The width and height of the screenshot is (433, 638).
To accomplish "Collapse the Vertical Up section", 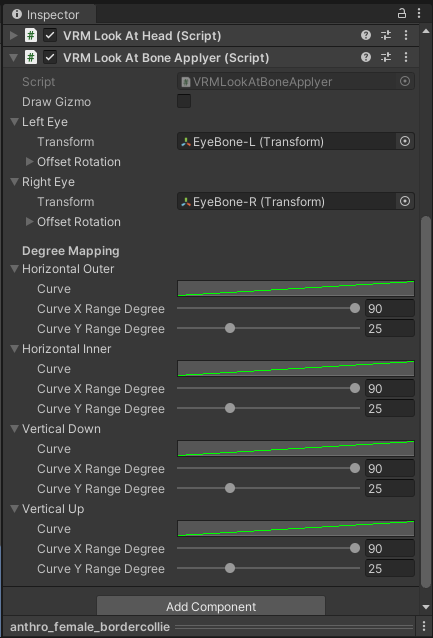I will coord(15,509).
